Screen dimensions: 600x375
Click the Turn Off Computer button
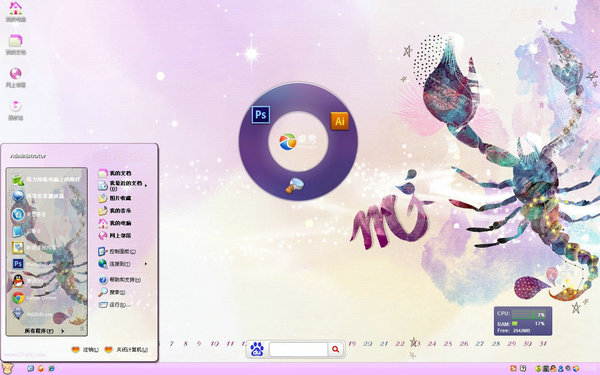coord(126,350)
